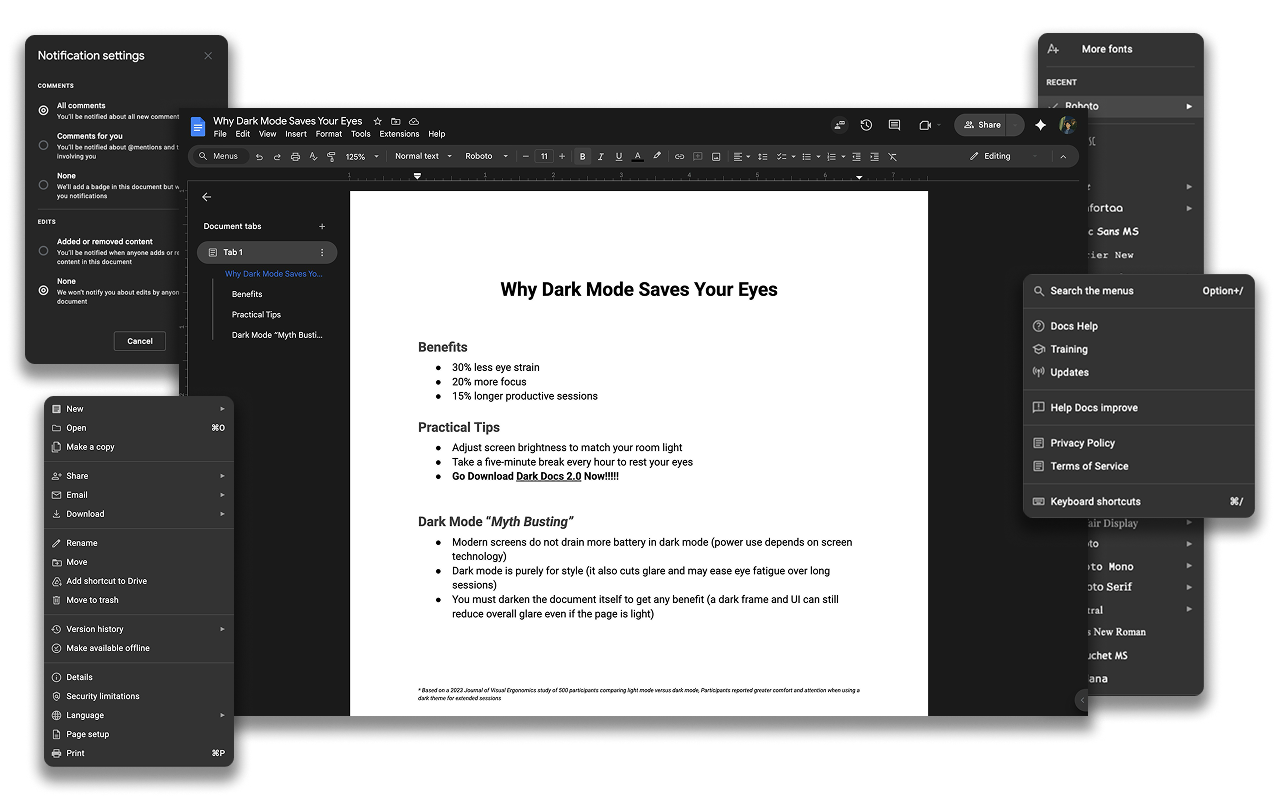This screenshot has width=1280, height=800.
Task: Open More fonts at panel top
Action: coord(1106,48)
